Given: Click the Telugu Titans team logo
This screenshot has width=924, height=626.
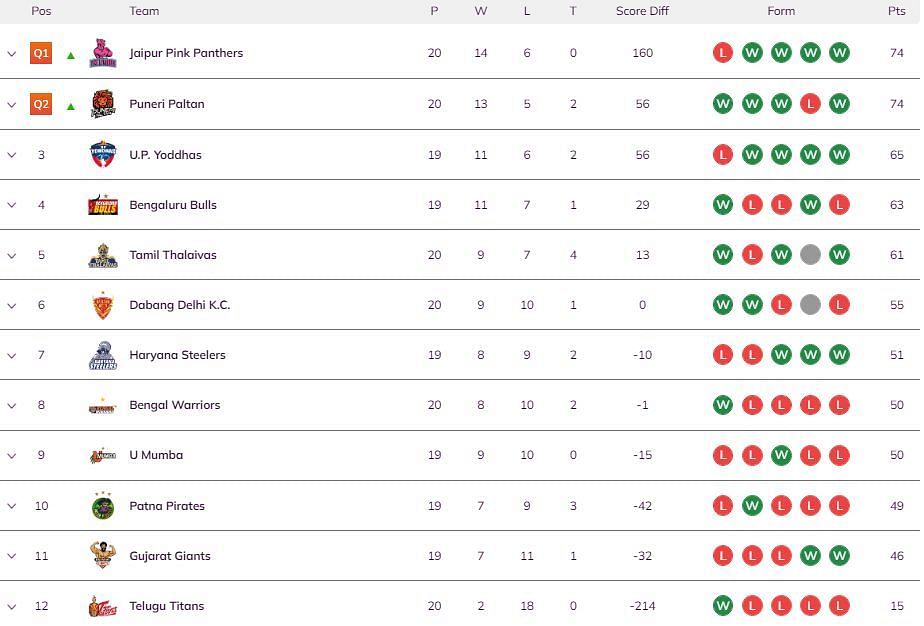Looking at the screenshot, I should pyautogui.click(x=103, y=606).
